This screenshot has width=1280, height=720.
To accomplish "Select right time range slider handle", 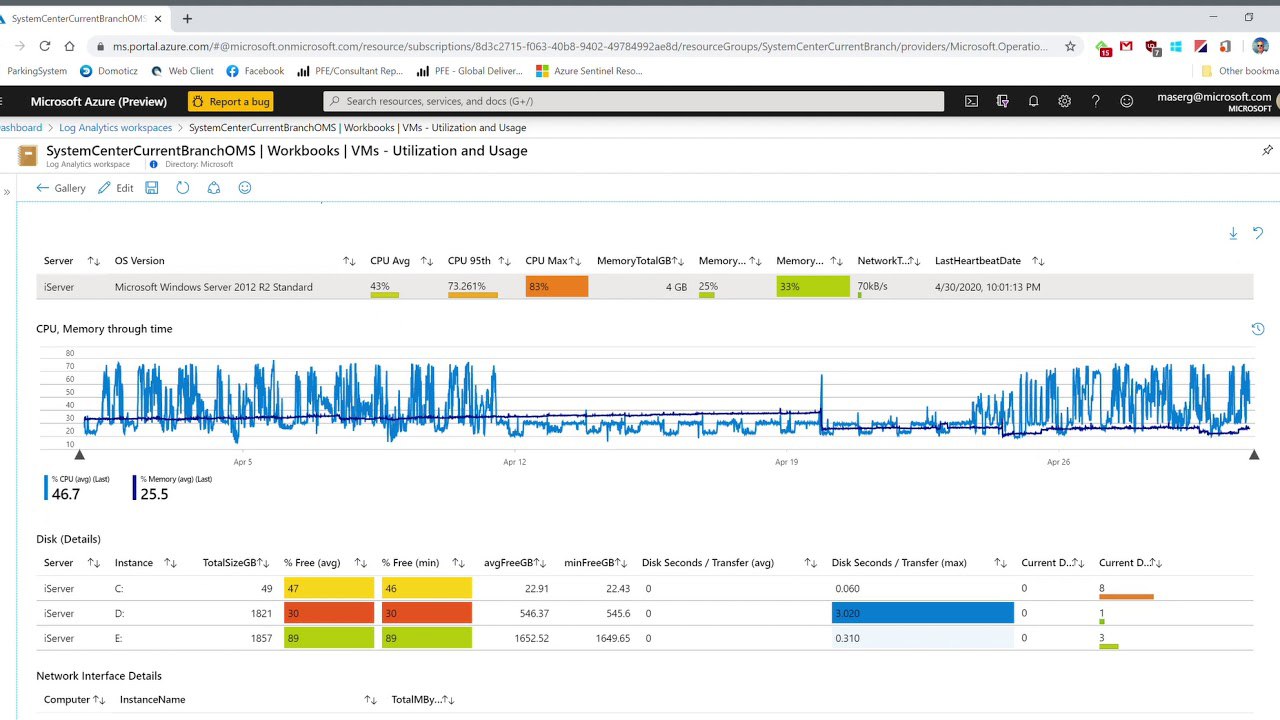I will 1254,455.
